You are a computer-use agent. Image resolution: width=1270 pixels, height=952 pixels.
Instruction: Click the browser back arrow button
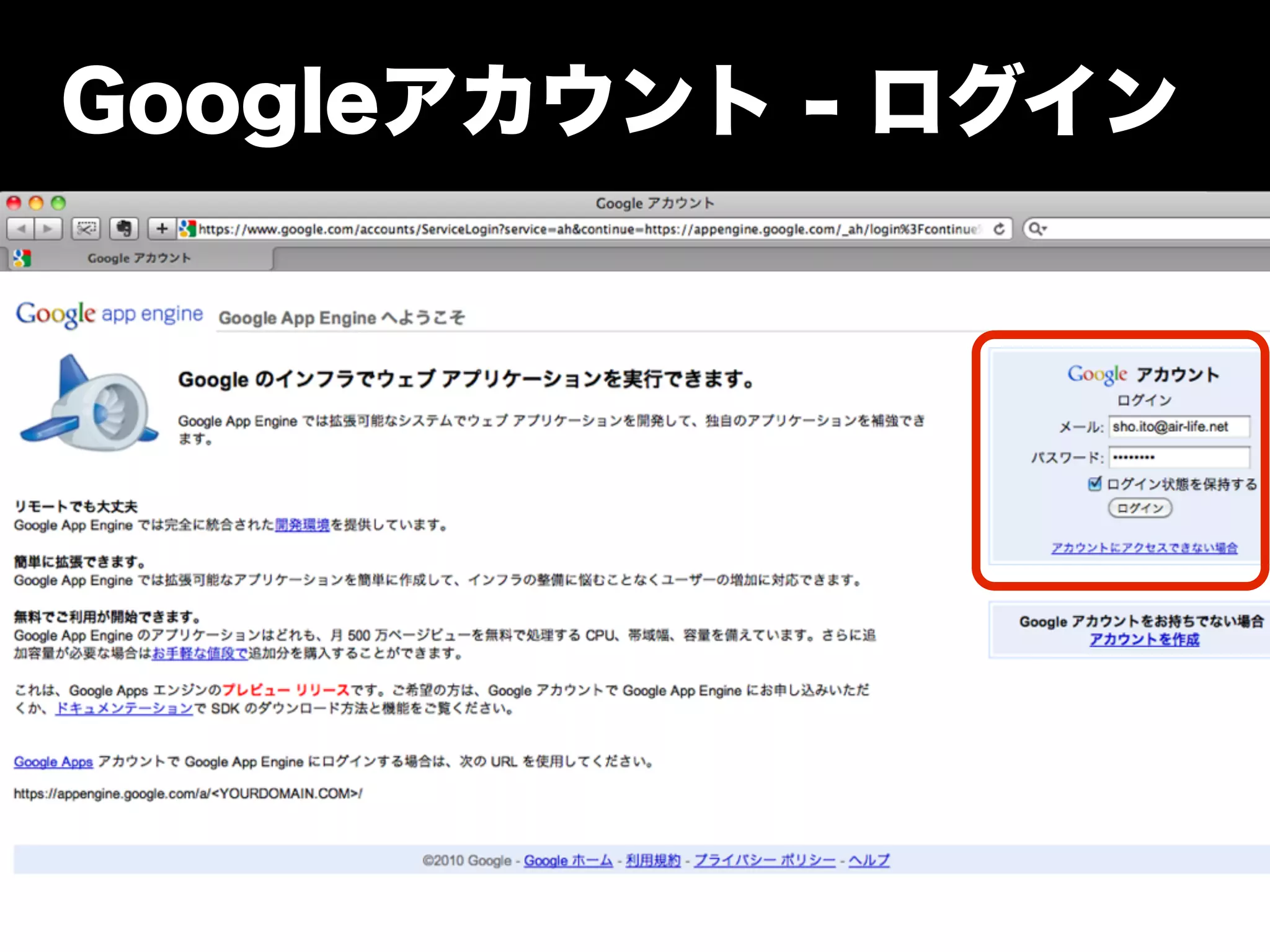click(x=22, y=229)
